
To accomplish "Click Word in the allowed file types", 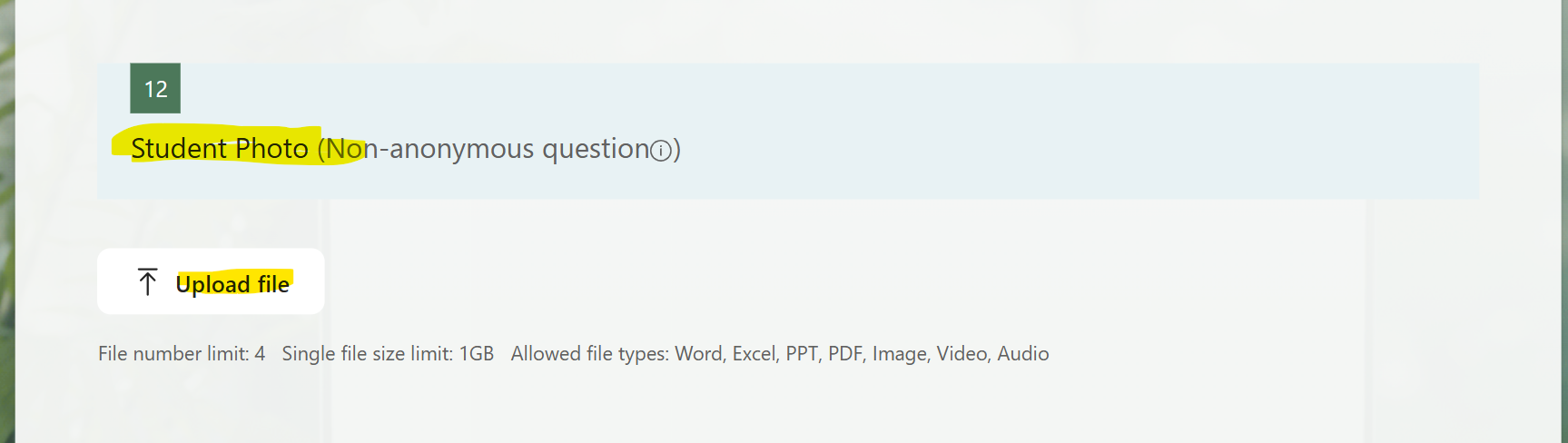I will [x=698, y=354].
